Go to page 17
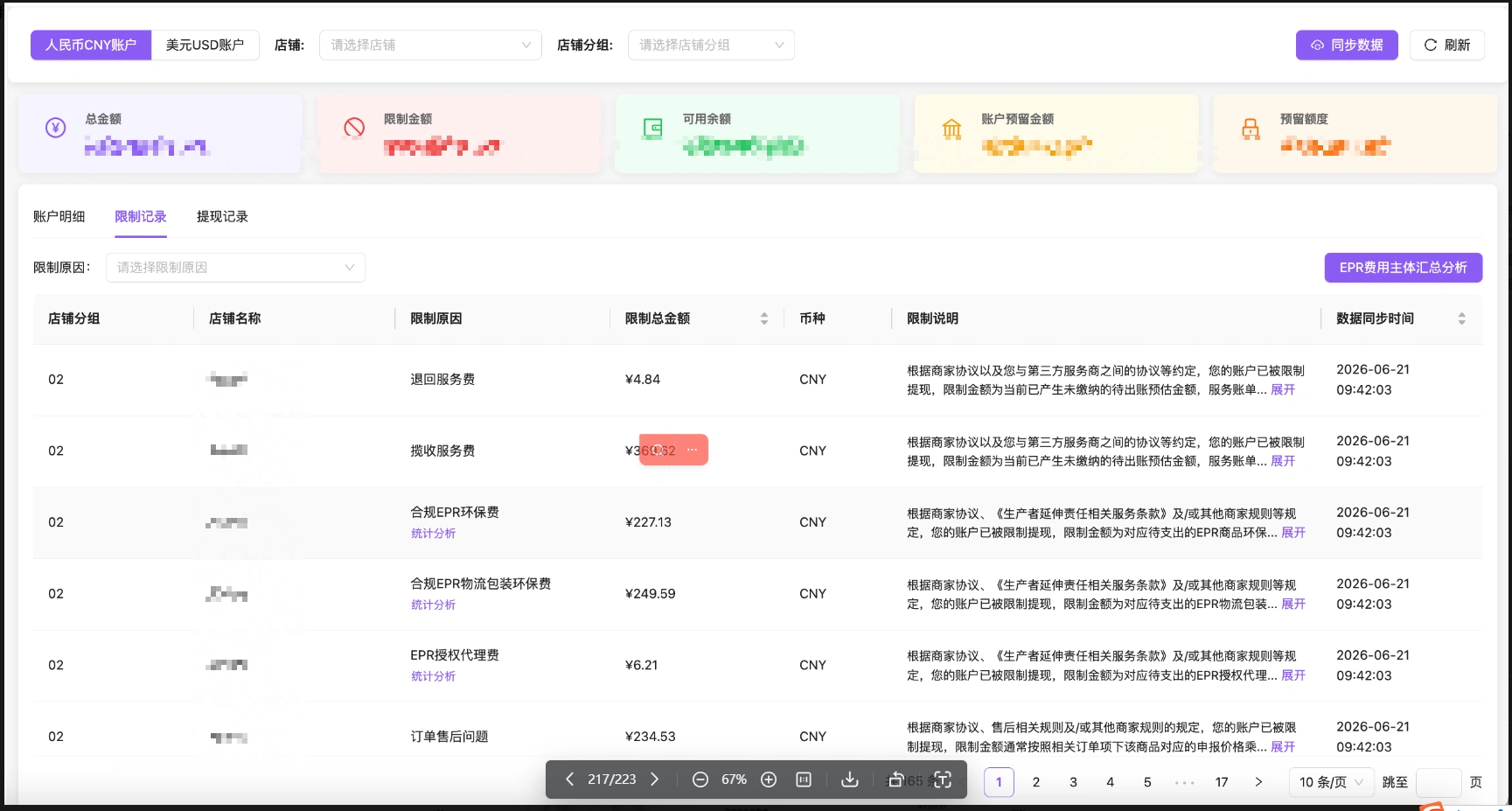The image size is (1512, 811). point(1222,782)
